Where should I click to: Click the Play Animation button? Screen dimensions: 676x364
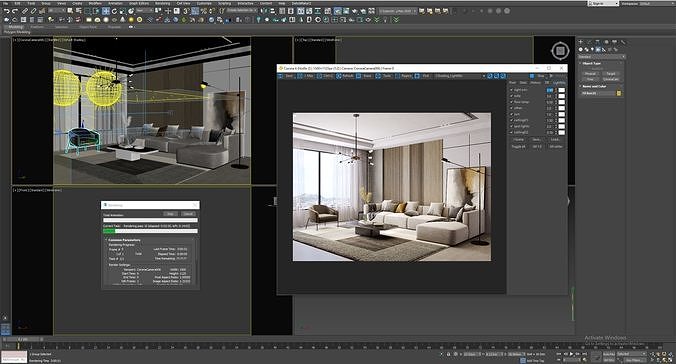(x=571, y=354)
